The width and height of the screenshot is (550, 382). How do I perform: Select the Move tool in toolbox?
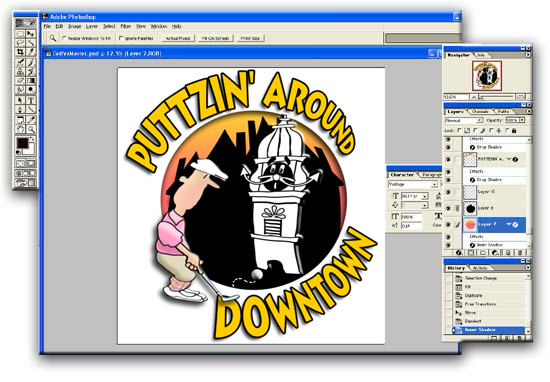(x=31, y=34)
